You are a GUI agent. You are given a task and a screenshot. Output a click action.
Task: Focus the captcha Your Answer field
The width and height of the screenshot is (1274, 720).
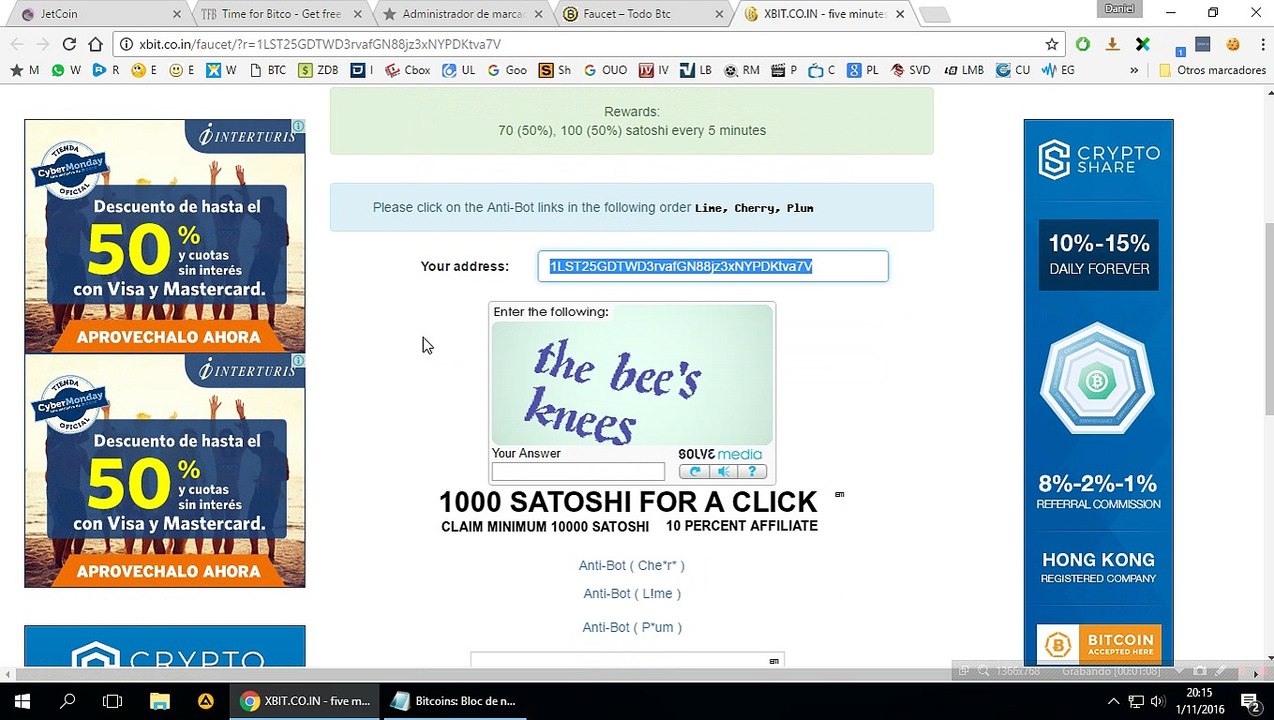[578, 471]
